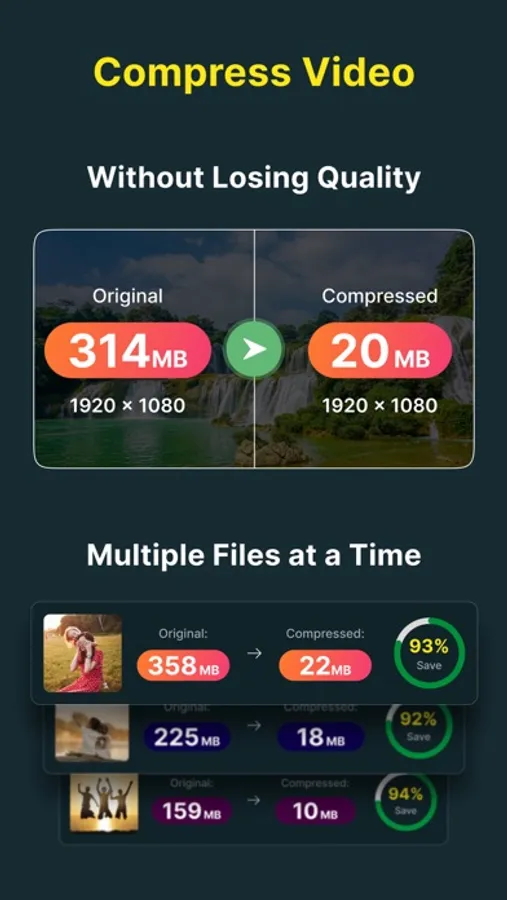
Task: Click the Compress Video yellow heading
Action: click(x=254, y=73)
